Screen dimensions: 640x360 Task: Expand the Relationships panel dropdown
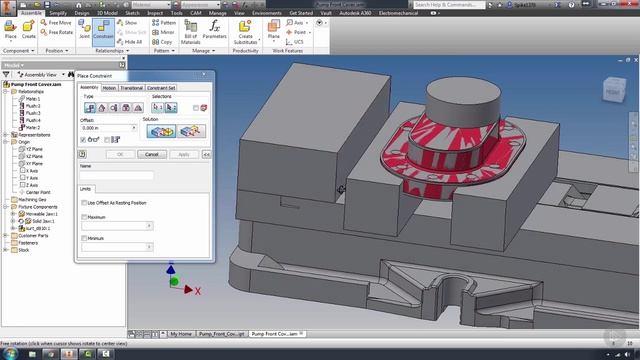tap(128, 51)
